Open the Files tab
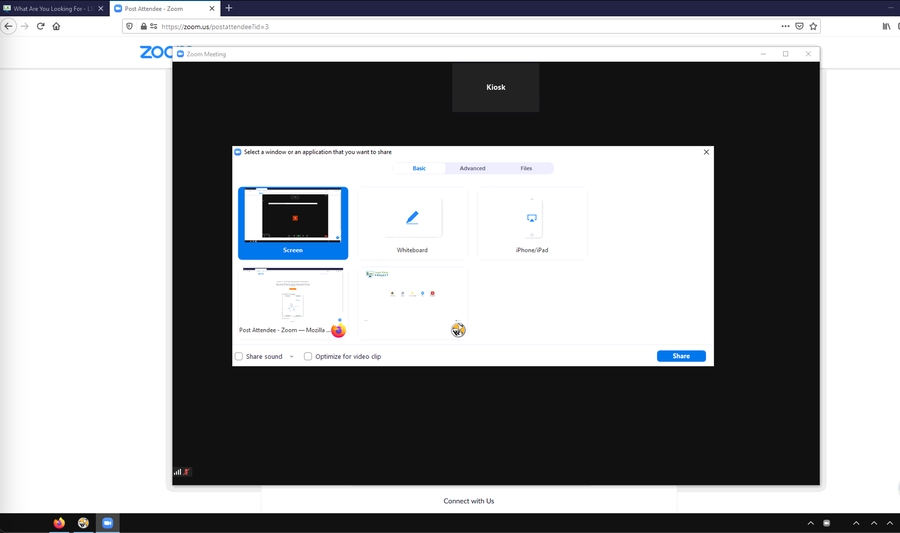900x533 pixels. (526, 168)
